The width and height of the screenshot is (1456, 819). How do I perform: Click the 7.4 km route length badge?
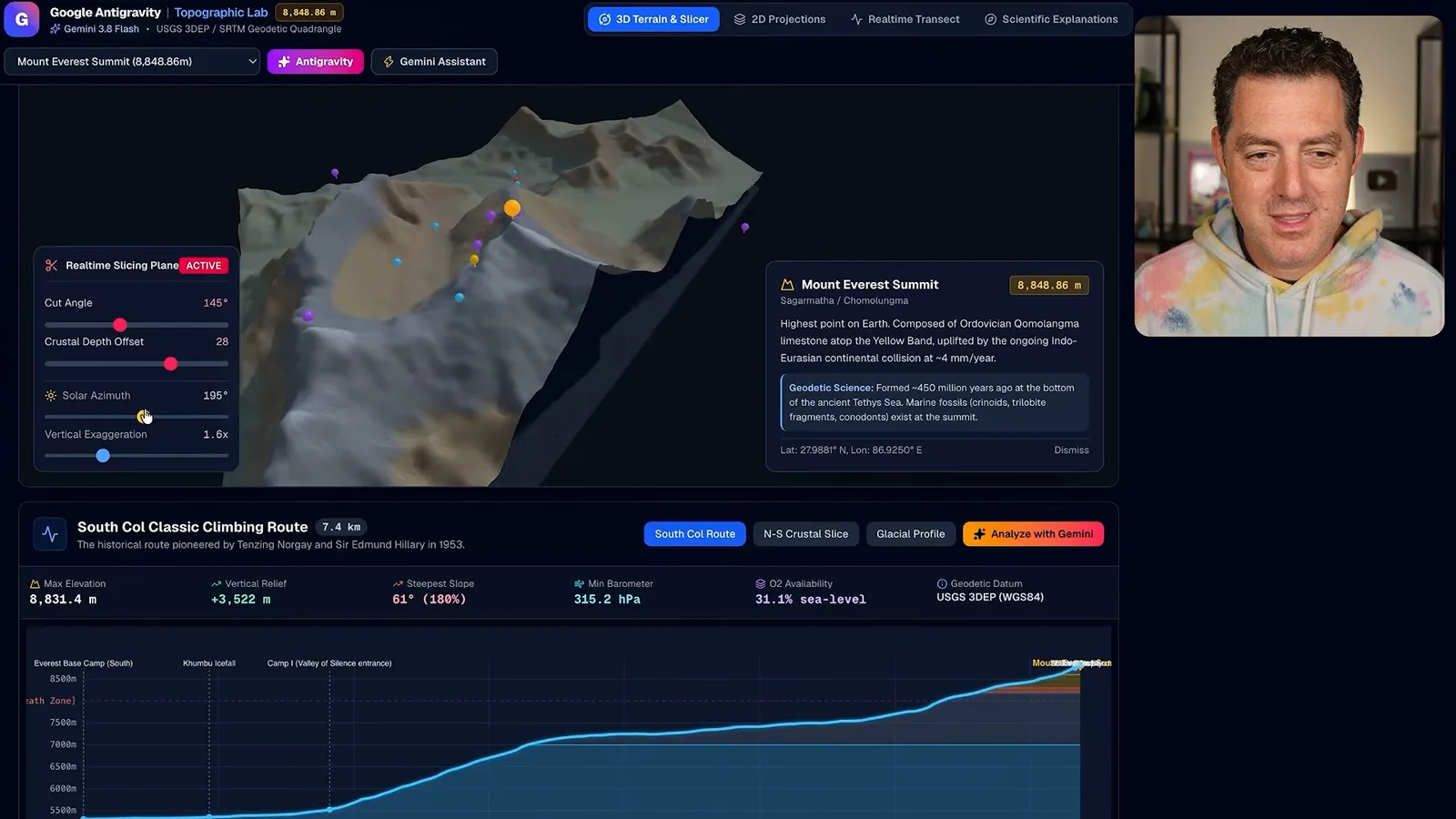(x=341, y=527)
